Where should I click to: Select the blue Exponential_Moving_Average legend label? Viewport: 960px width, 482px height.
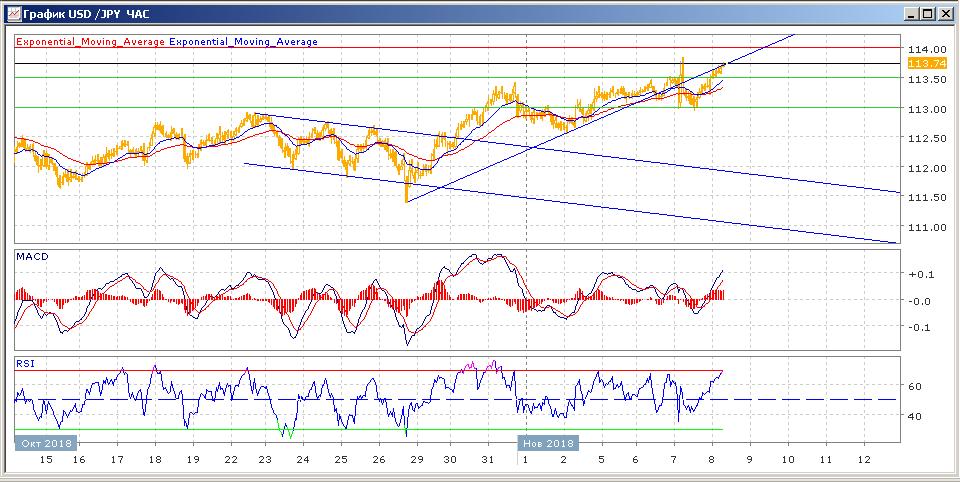coord(243,42)
